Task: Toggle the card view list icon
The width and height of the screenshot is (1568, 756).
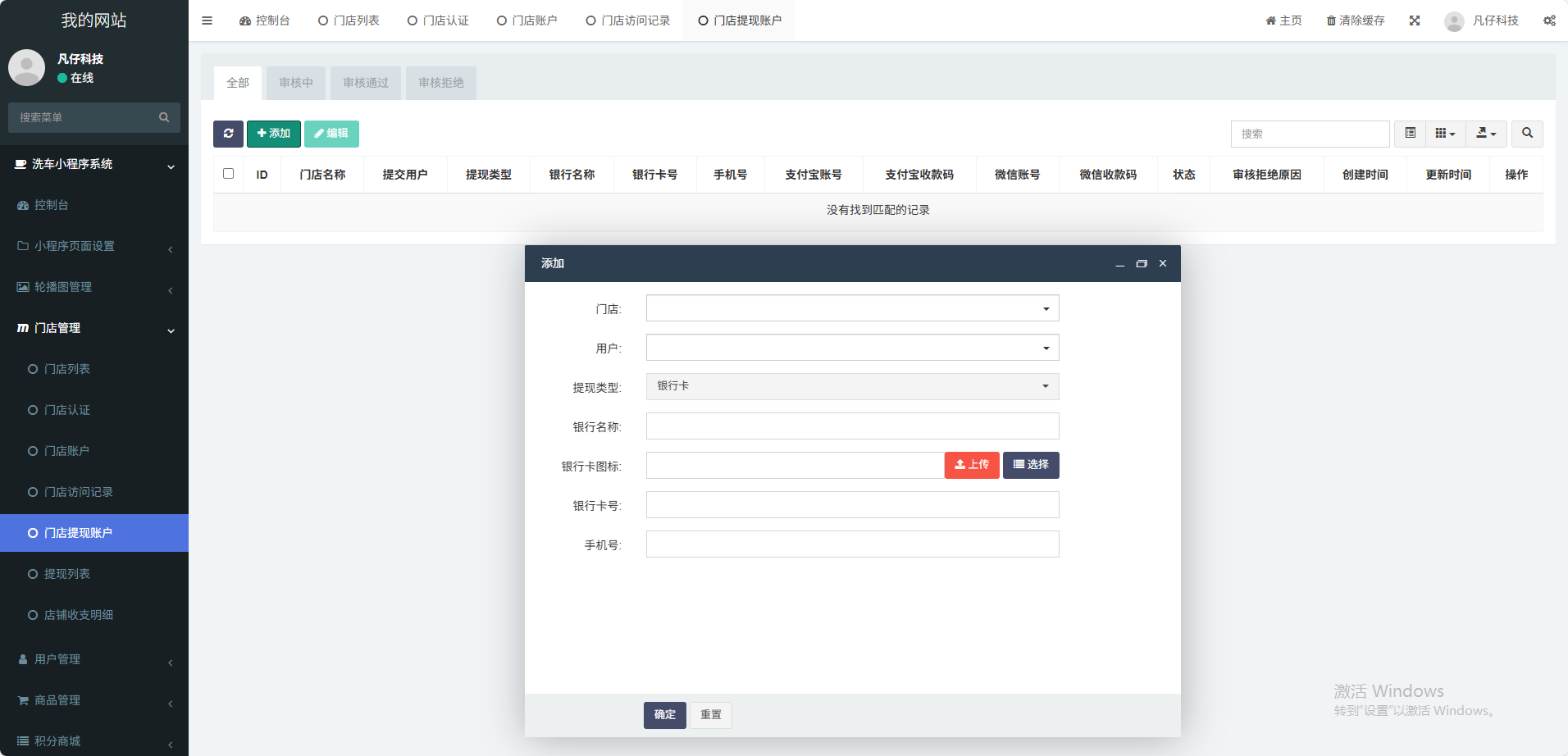Action: pos(1410,134)
